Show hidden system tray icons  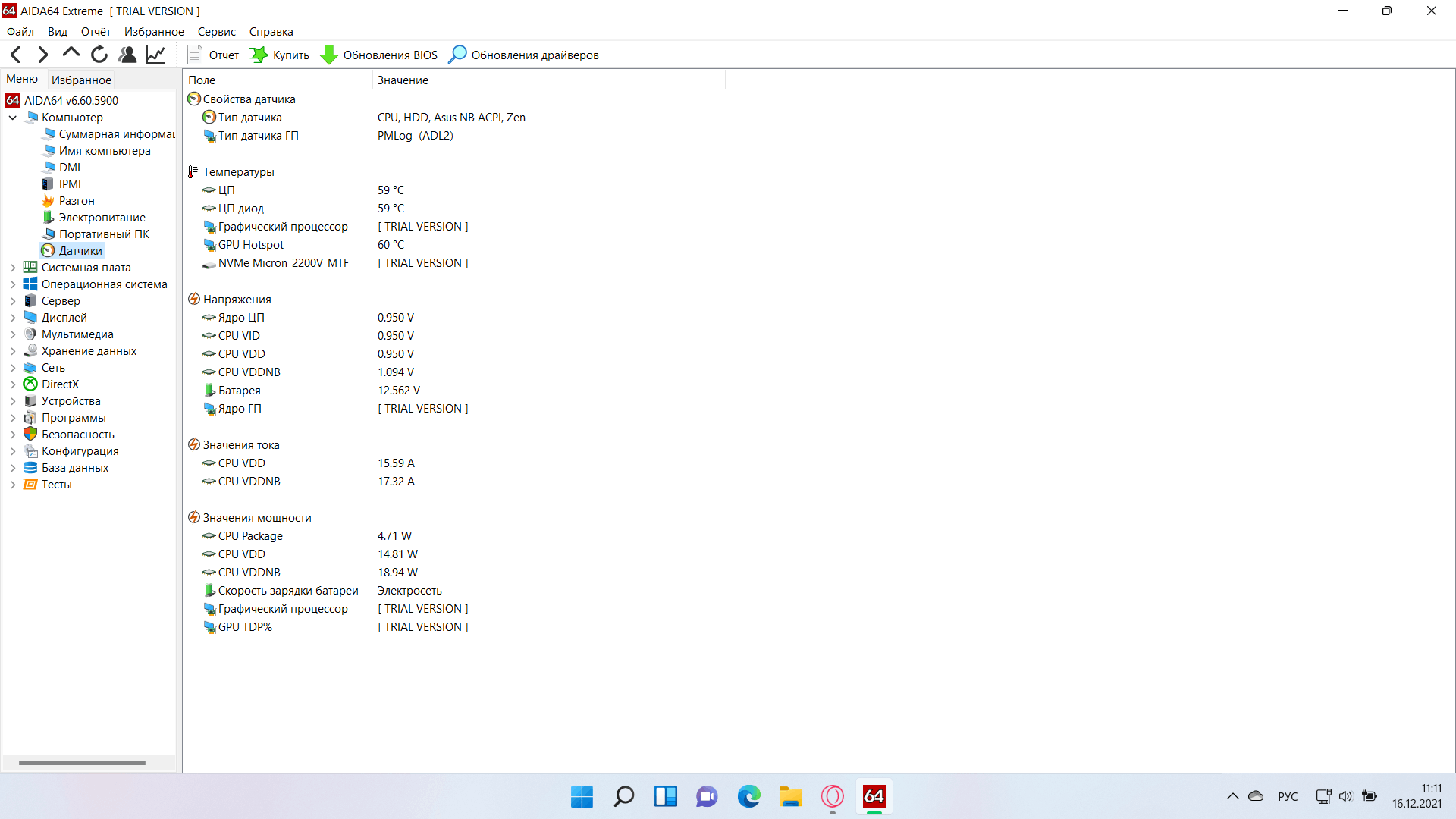pos(1232,796)
